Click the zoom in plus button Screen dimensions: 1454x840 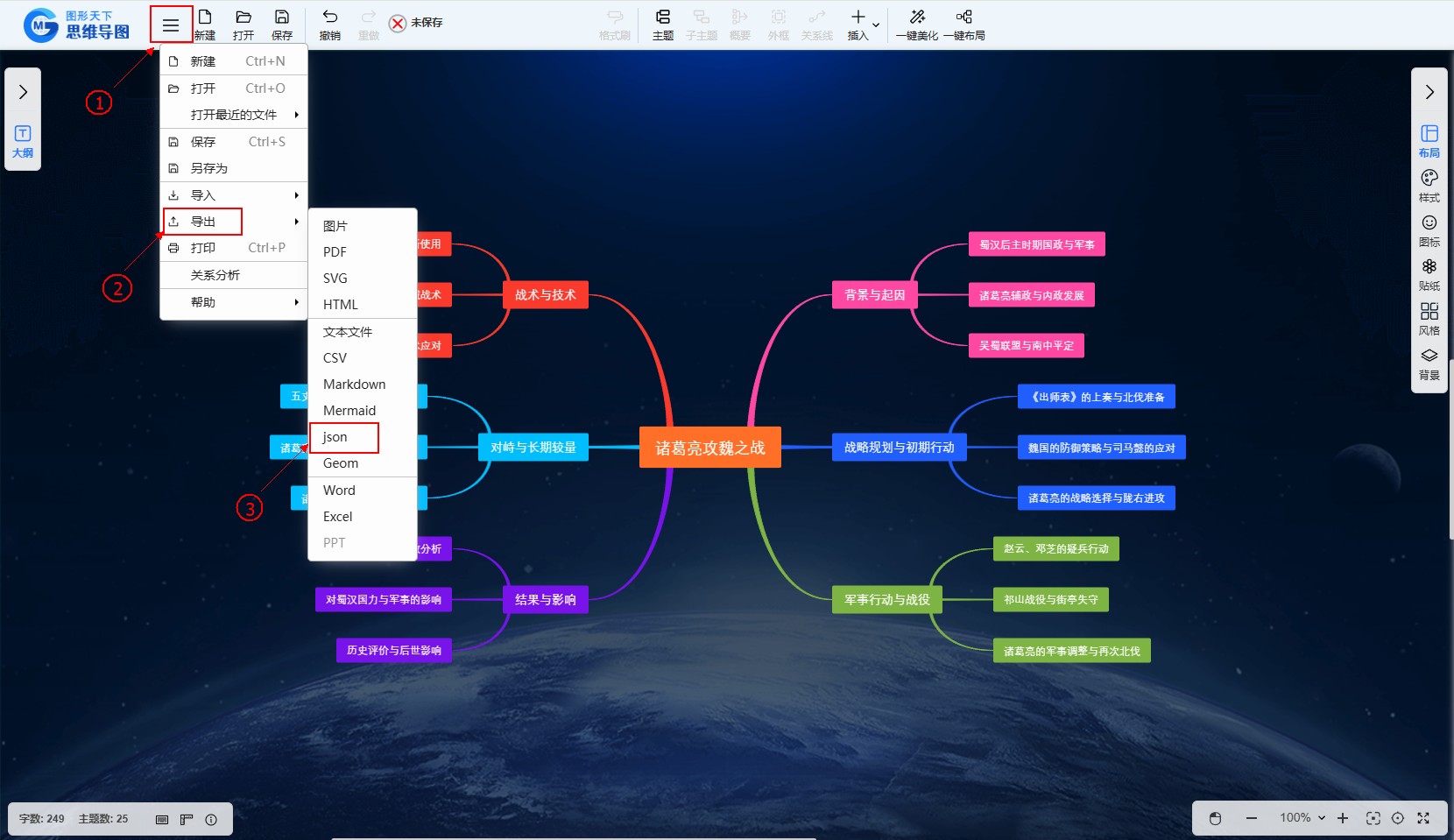coord(1343,818)
